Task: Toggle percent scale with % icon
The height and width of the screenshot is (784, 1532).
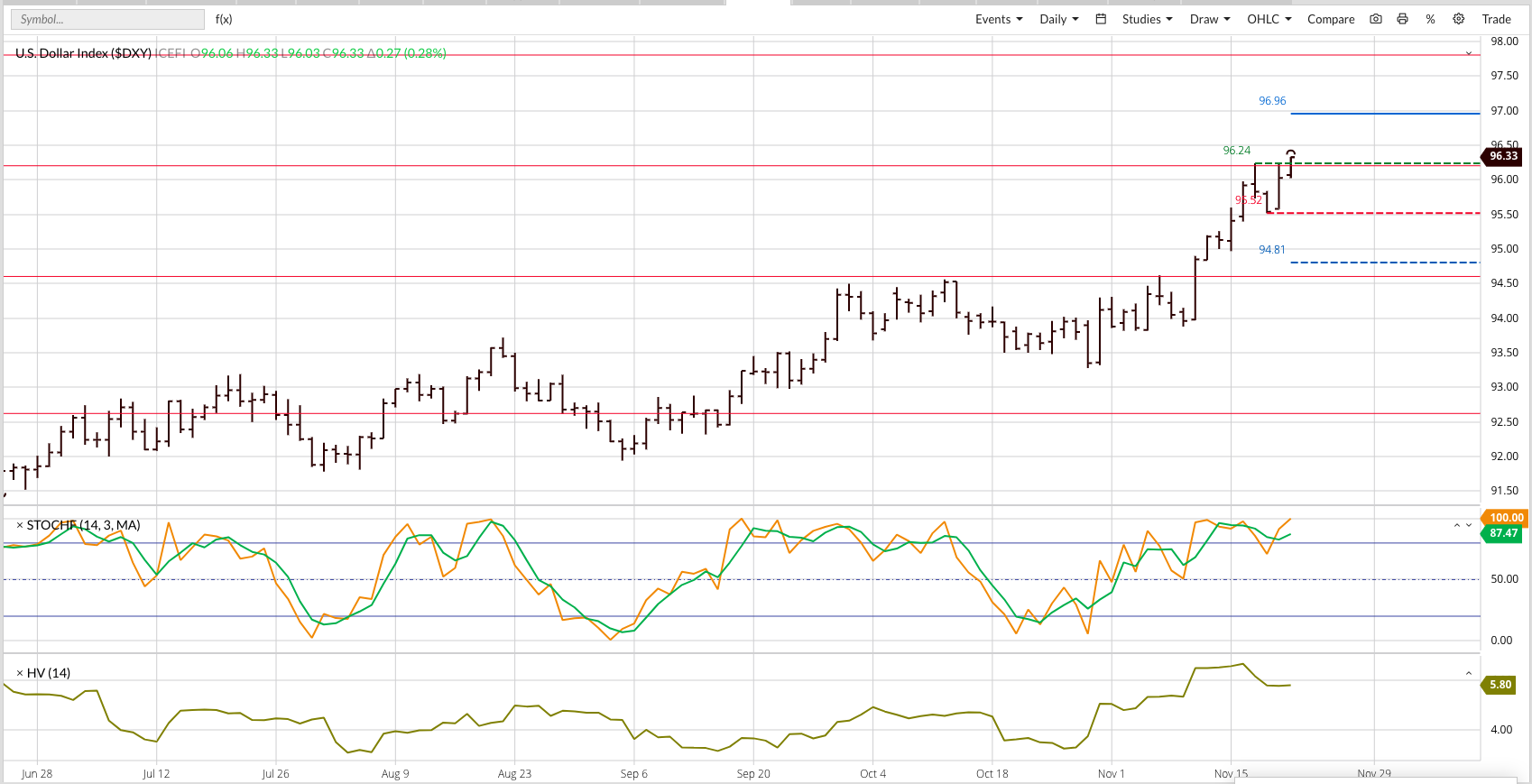Action: coord(1430,19)
